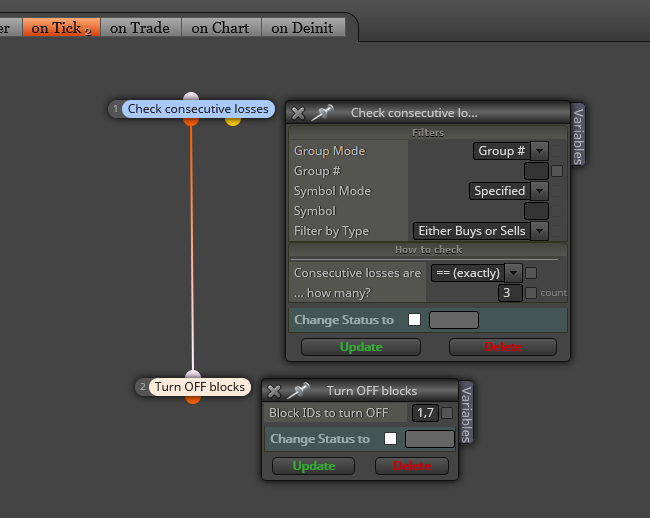
Task: Toggle the count checkbox
Action: (531, 293)
